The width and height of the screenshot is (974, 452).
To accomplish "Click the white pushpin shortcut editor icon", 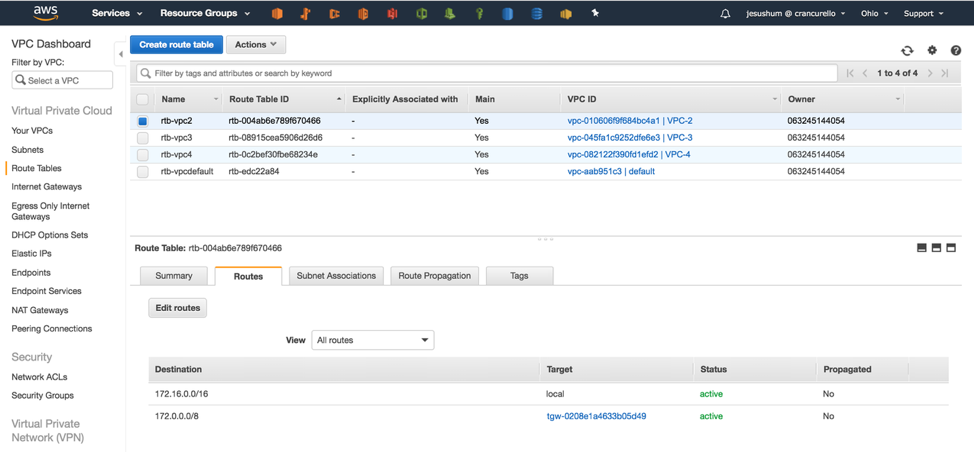I will (595, 13).
